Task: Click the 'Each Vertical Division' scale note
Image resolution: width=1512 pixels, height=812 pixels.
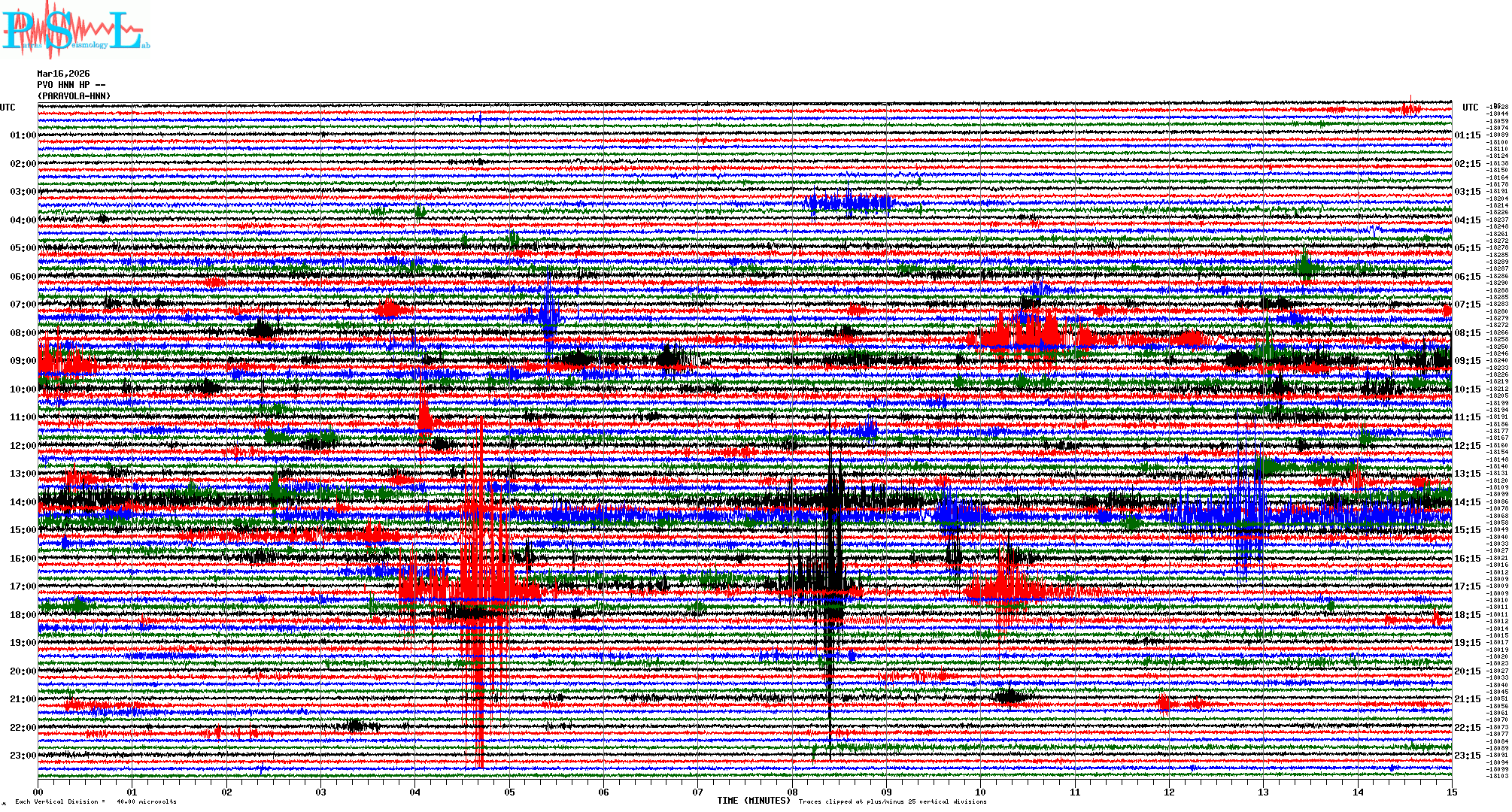Action: [x=96, y=801]
